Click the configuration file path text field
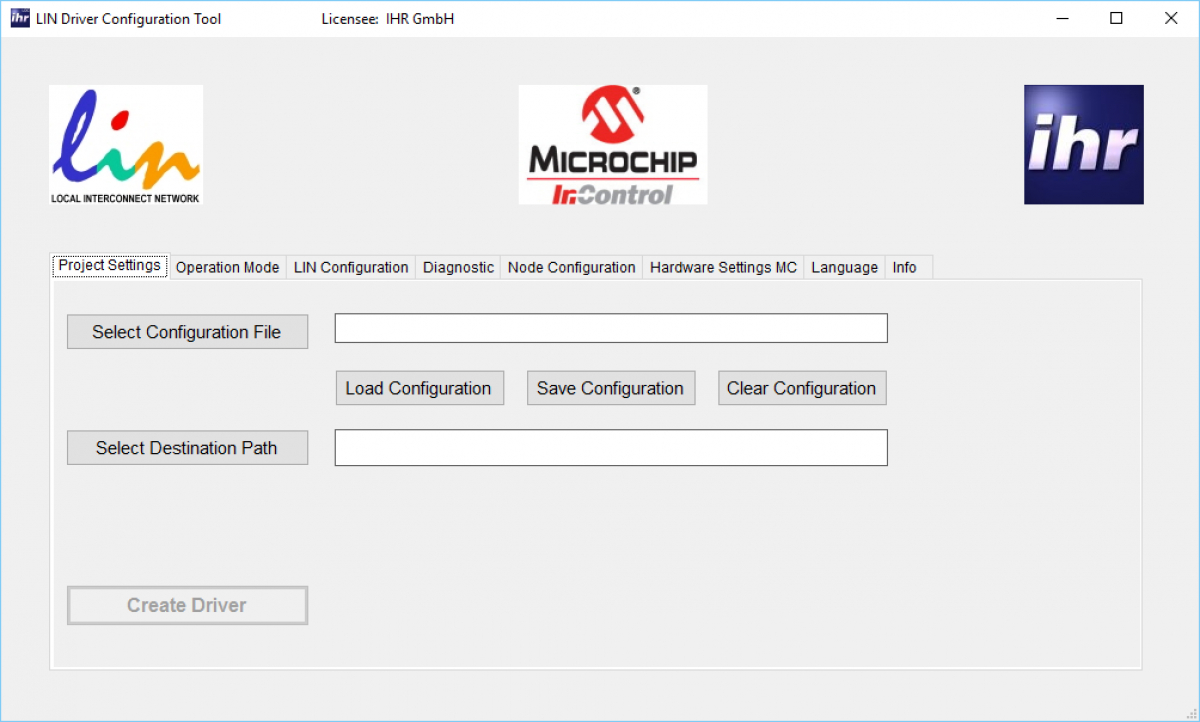Viewport: 1200px width, 722px height. coord(611,327)
